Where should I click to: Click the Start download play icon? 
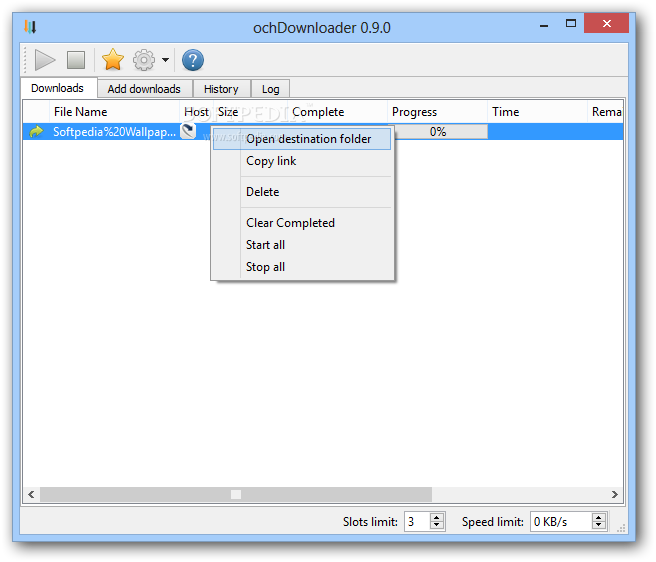tap(45, 60)
